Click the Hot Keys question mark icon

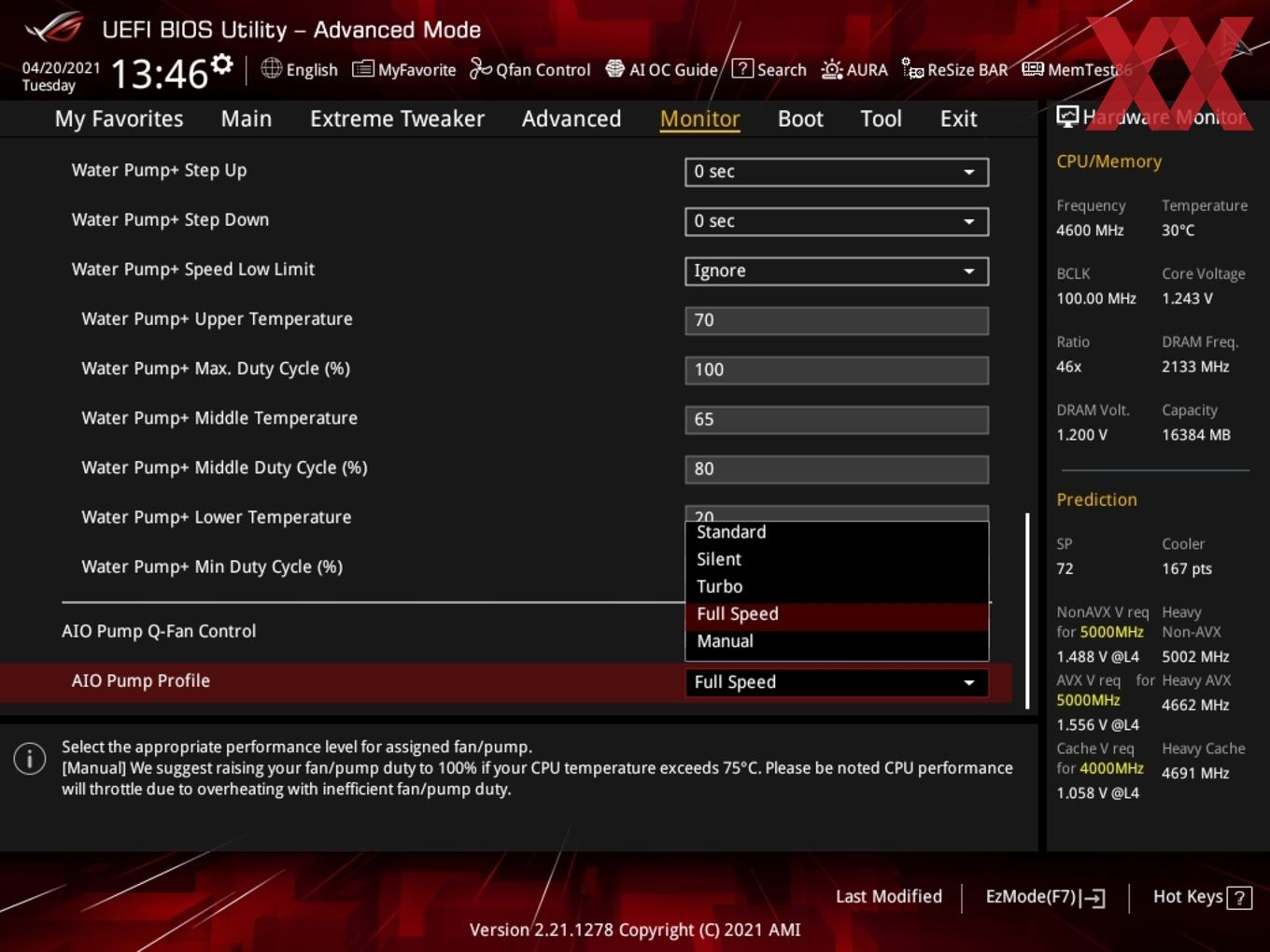click(1239, 898)
